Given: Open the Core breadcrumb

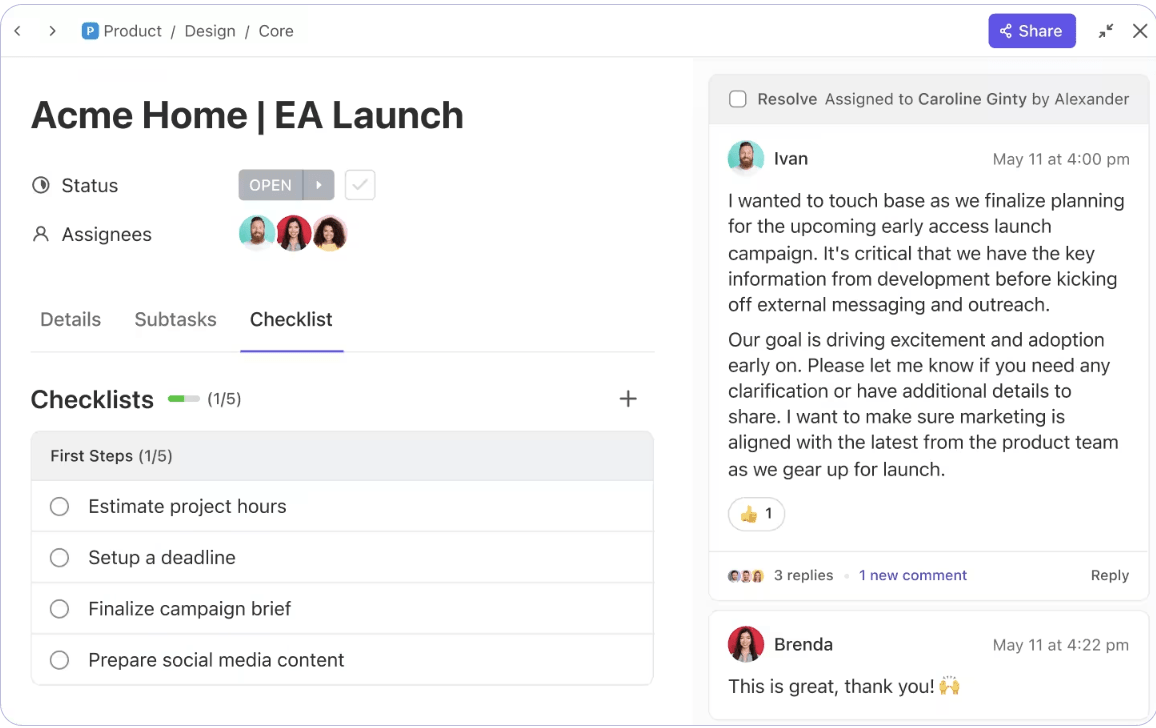Looking at the screenshot, I should coord(276,31).
